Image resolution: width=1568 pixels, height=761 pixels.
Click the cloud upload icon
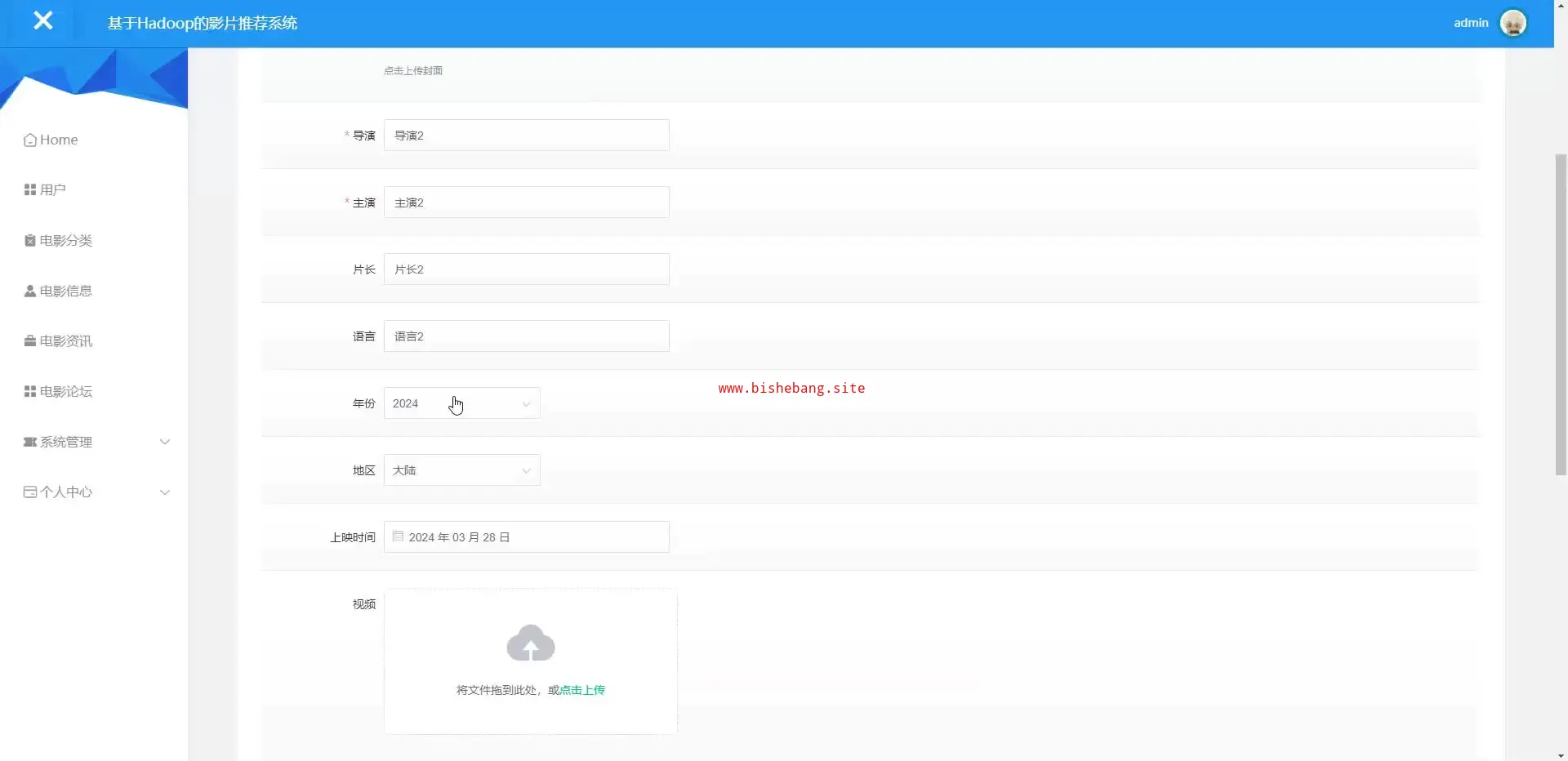(x=531, y=643)
